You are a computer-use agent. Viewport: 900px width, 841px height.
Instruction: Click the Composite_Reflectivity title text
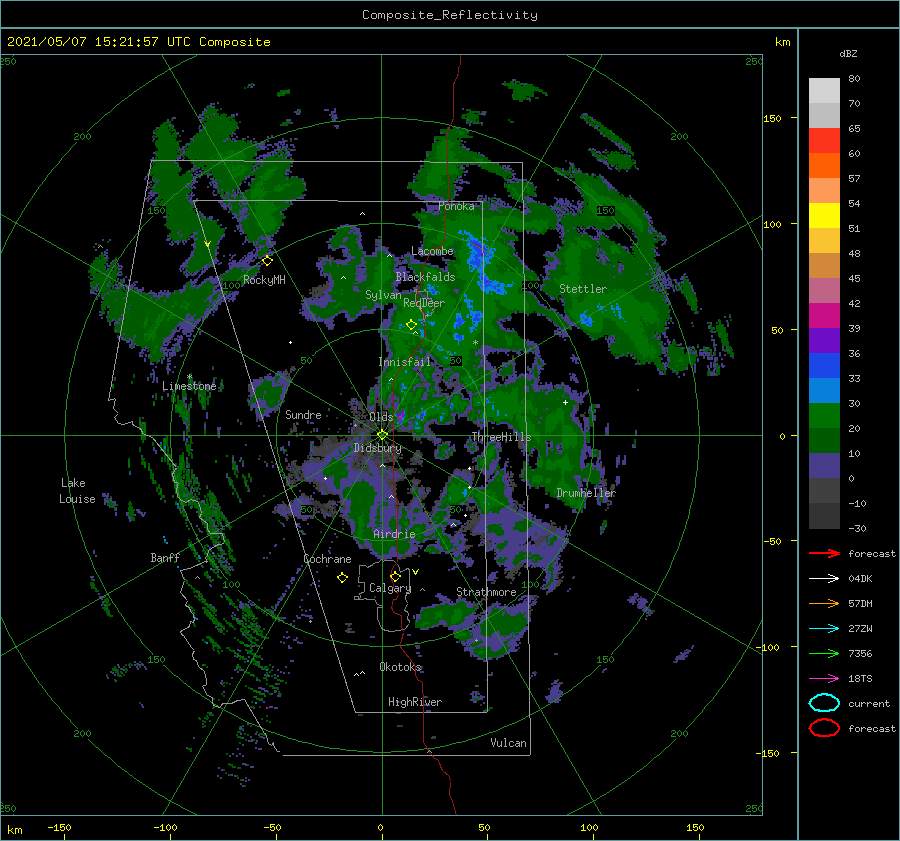point(450,15)
